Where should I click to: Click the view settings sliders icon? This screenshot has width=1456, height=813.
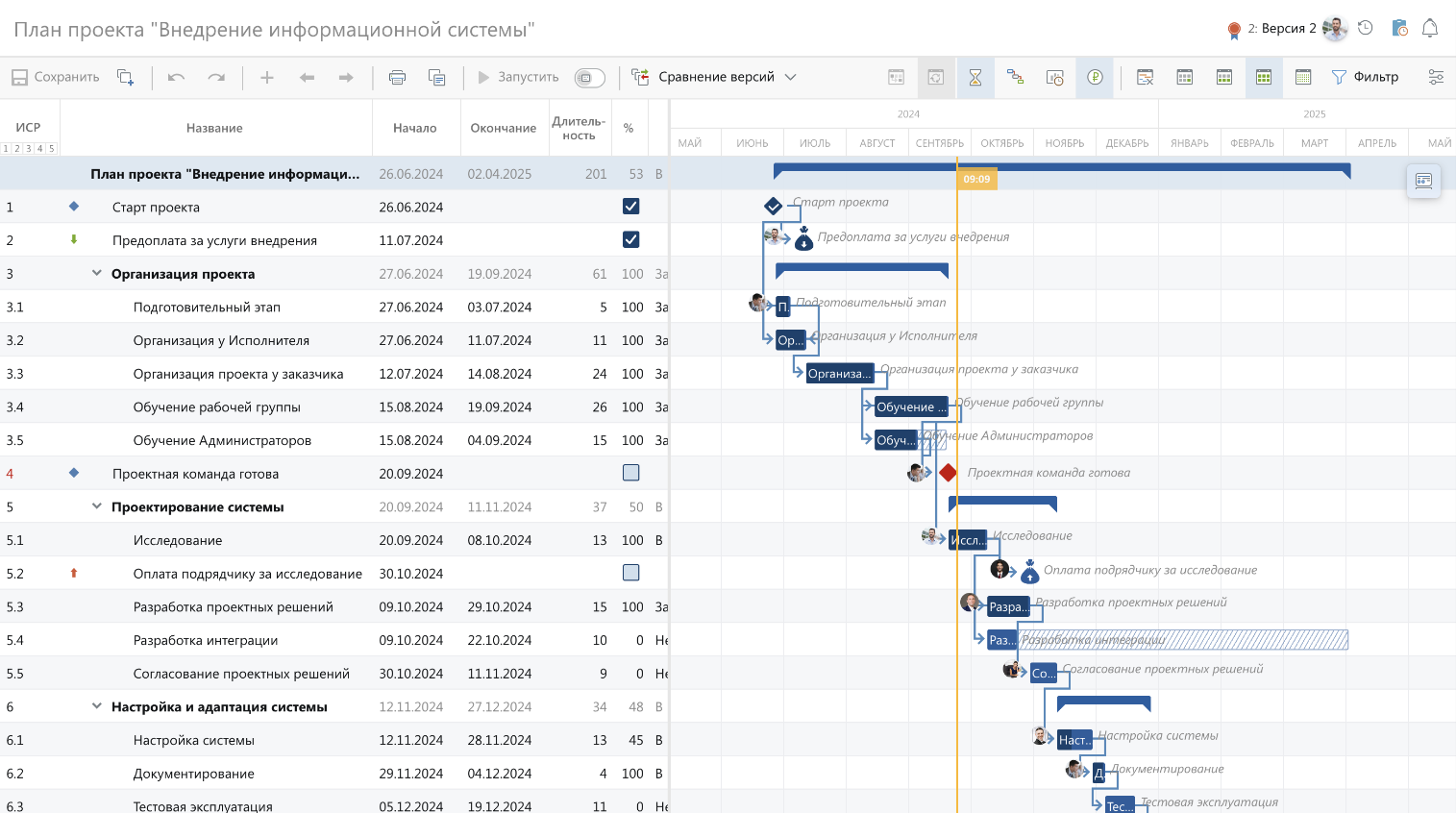[1436, 78]
